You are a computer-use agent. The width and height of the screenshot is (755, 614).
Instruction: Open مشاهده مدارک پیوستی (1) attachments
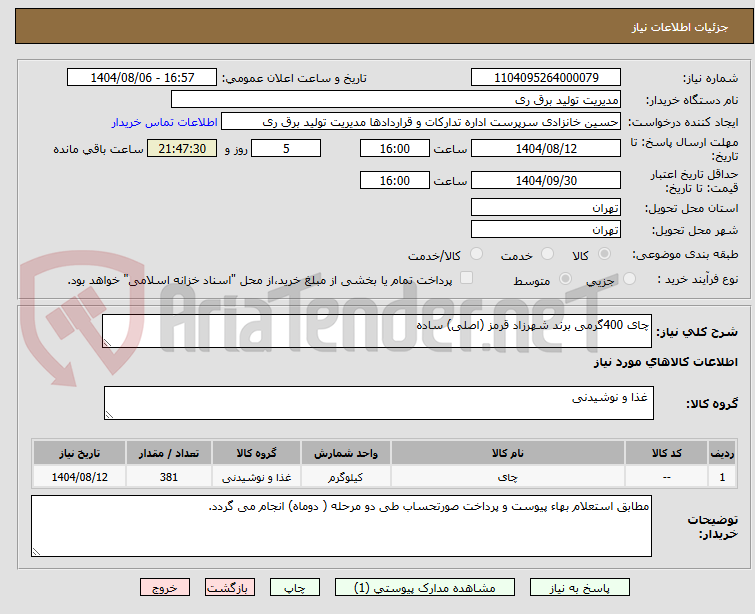click(425, 588)
